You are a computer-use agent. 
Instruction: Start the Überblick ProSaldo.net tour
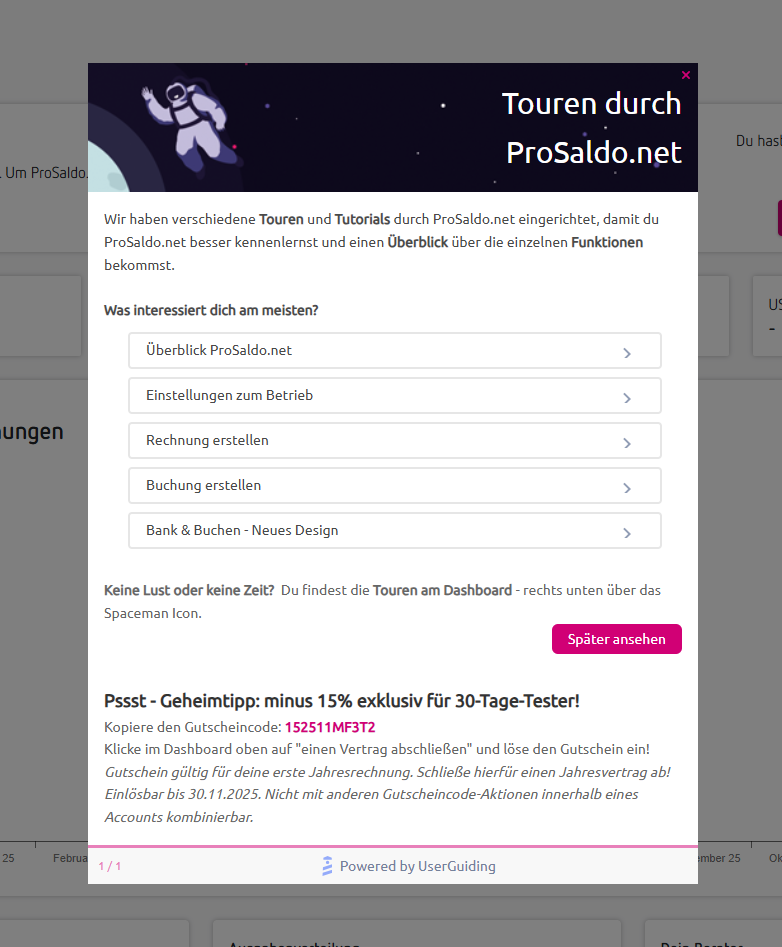point(395,350)
